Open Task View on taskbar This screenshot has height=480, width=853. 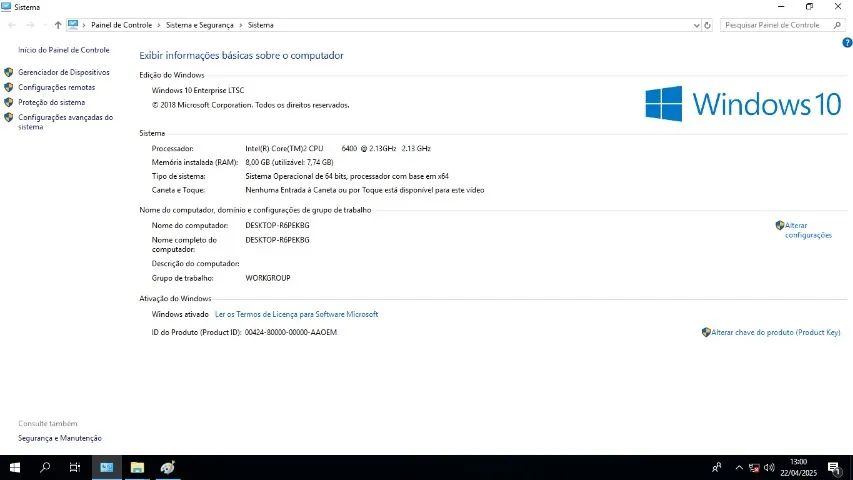click(75, 467)
